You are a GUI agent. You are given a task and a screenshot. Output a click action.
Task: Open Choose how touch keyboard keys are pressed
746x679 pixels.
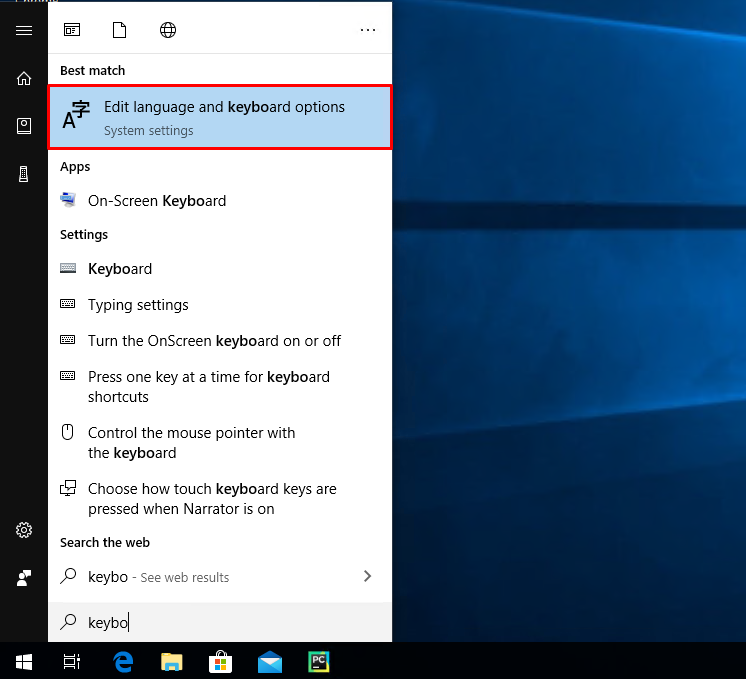[x=220, y=499]
